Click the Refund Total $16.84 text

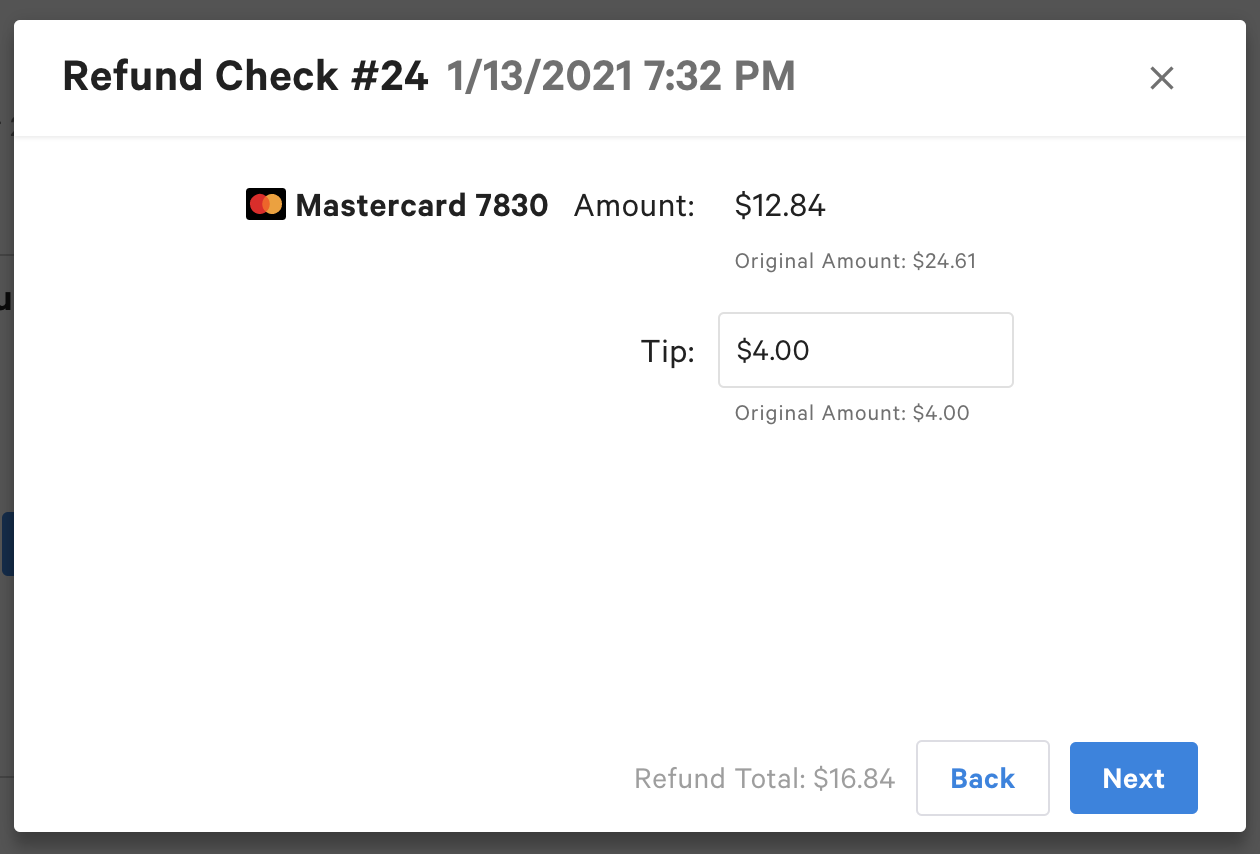764,778
